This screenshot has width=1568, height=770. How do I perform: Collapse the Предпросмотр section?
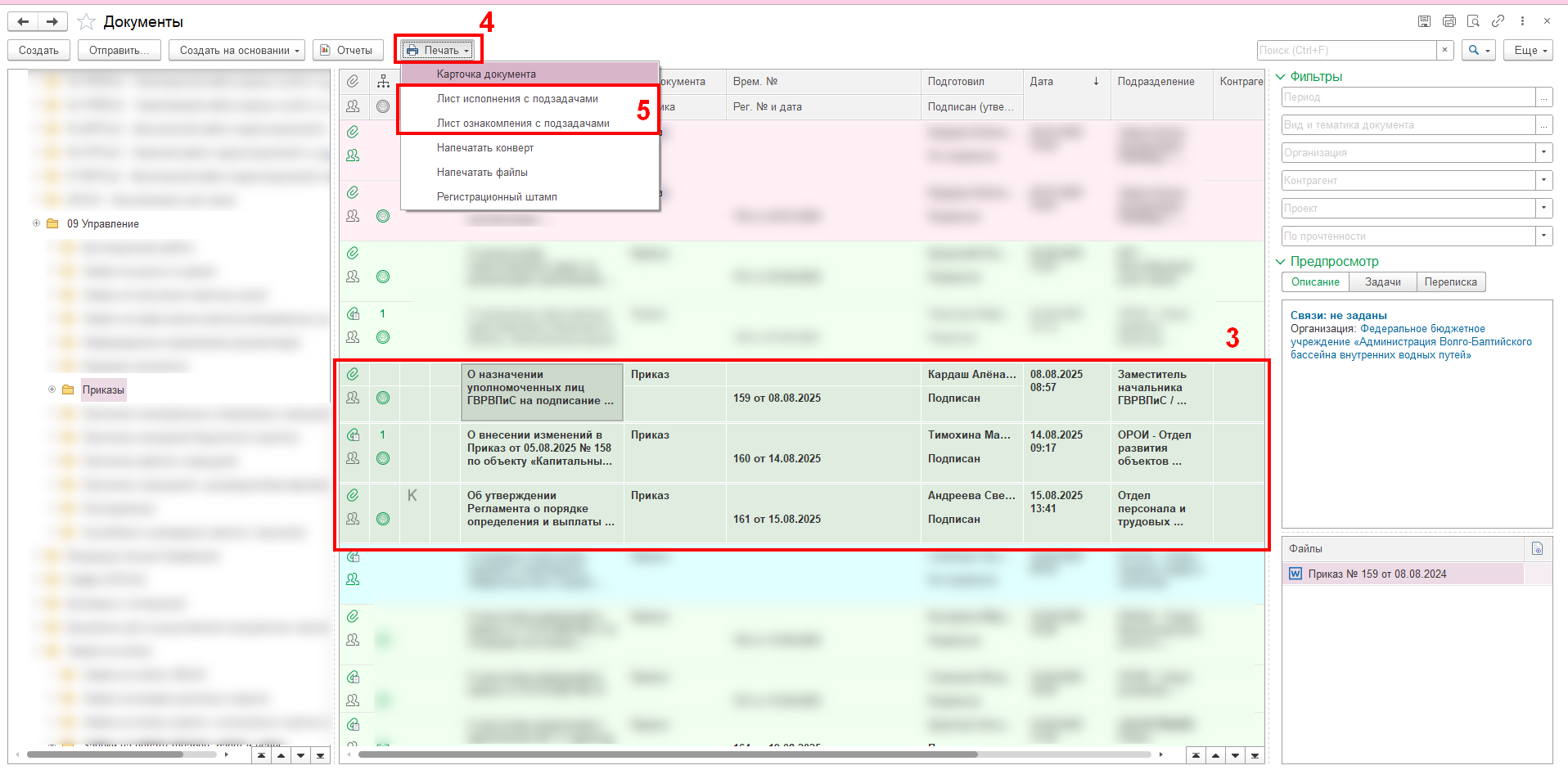tap(1281, 262)
